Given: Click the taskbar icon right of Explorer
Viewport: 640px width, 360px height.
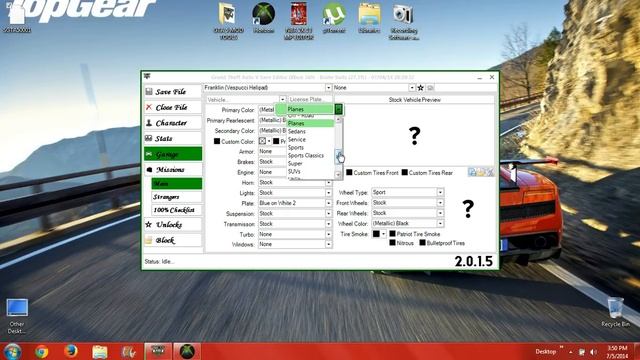Looking at the screenshot, I should point(129,351).
